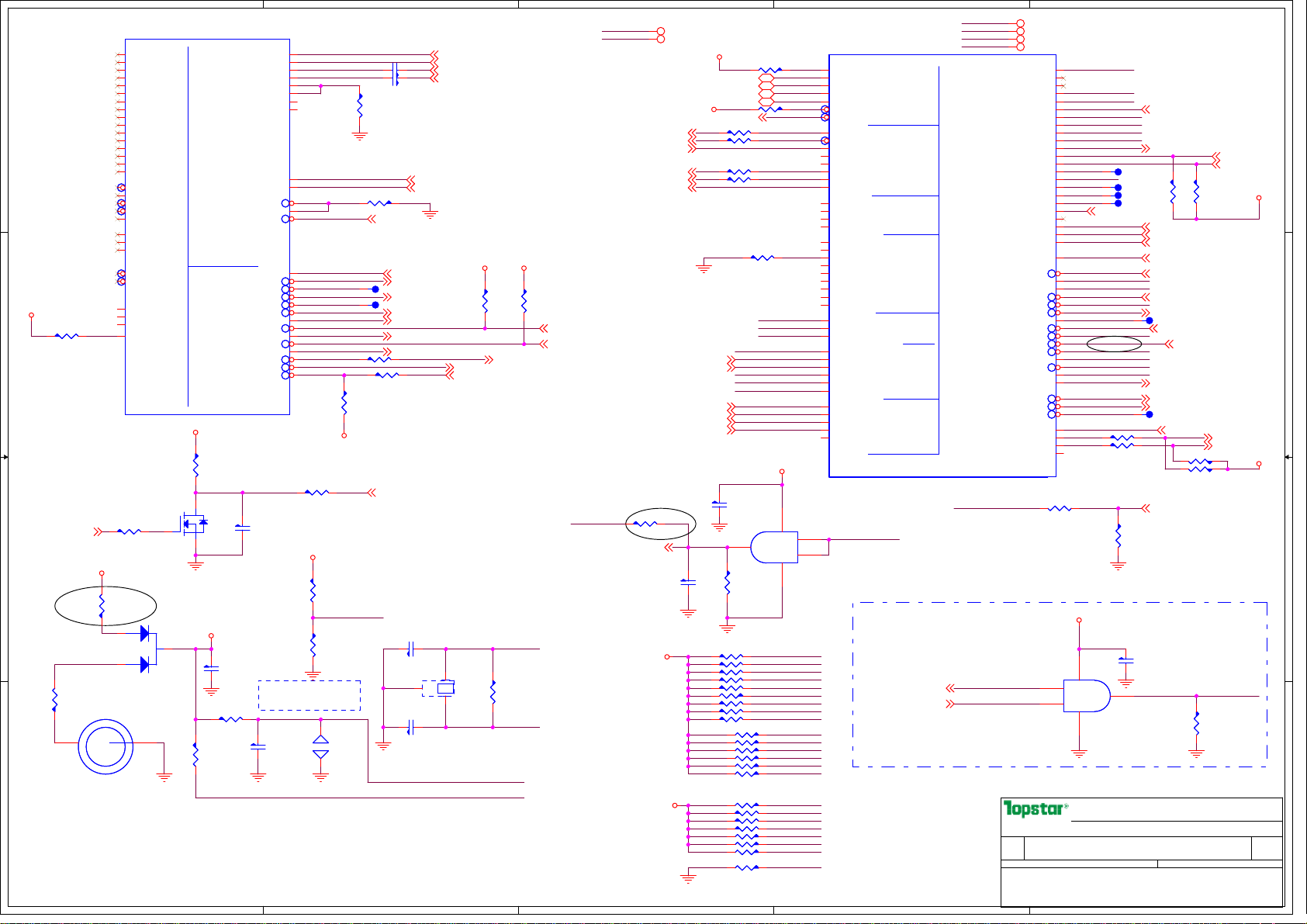
Task: Select the gate resistor left of MOSFET
Action: (129, 531)
